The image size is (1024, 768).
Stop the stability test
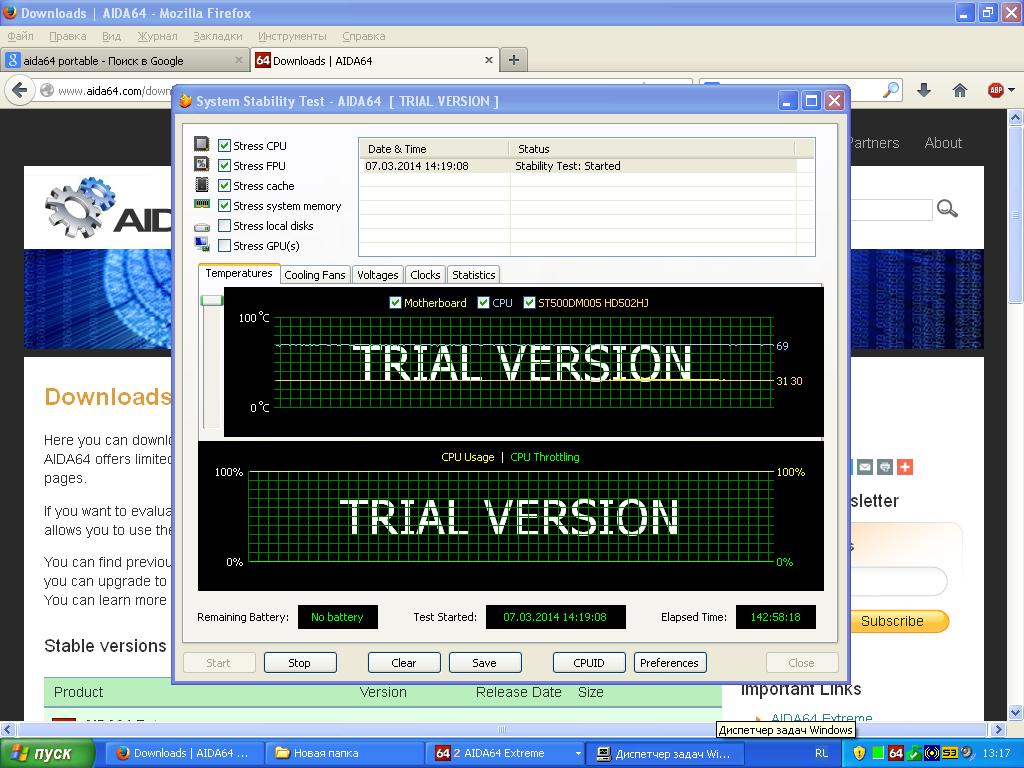(300, 663)
